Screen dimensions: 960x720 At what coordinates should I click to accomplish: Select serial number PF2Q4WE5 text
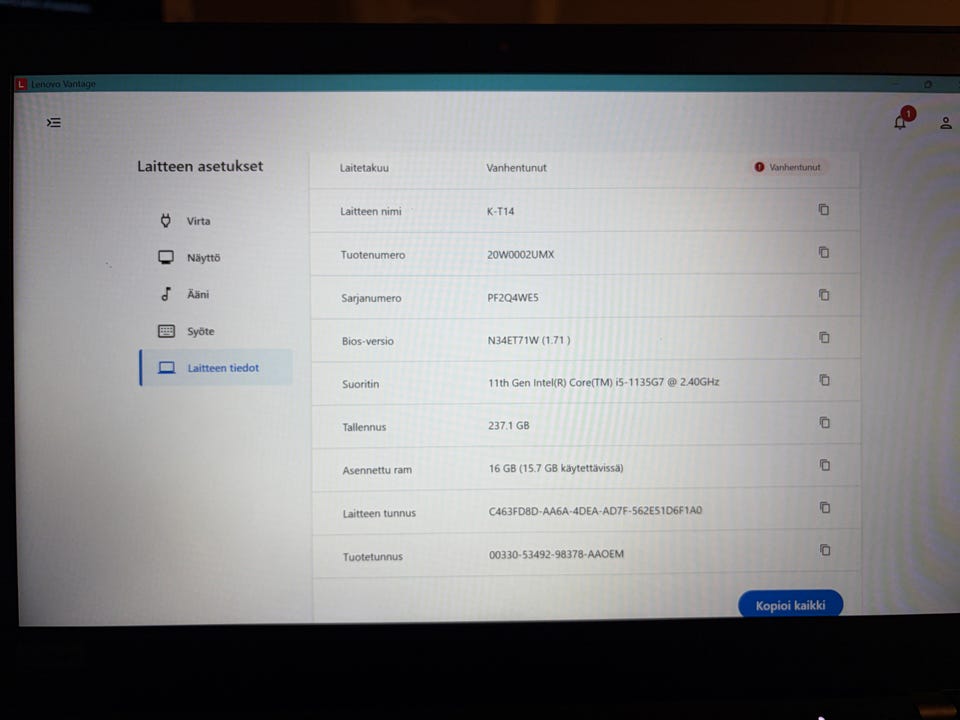pos(513,298)
